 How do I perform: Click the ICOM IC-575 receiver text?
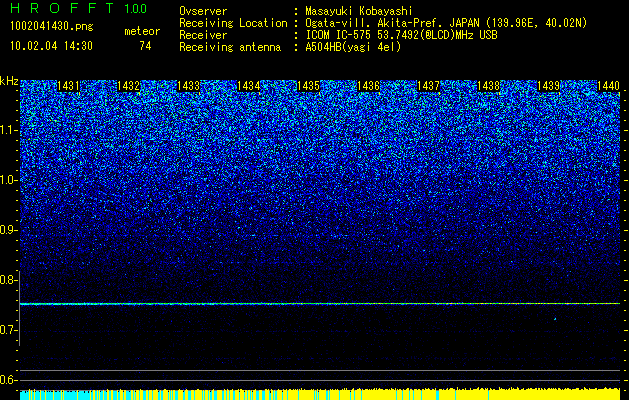(x=401, y=35)
